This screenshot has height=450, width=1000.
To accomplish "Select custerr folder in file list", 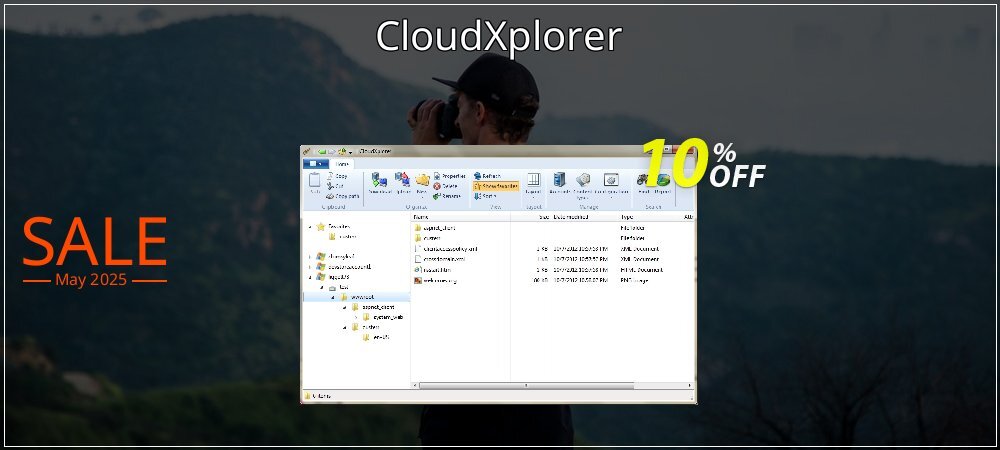I will pyautogui.click(x=428, y=238).
